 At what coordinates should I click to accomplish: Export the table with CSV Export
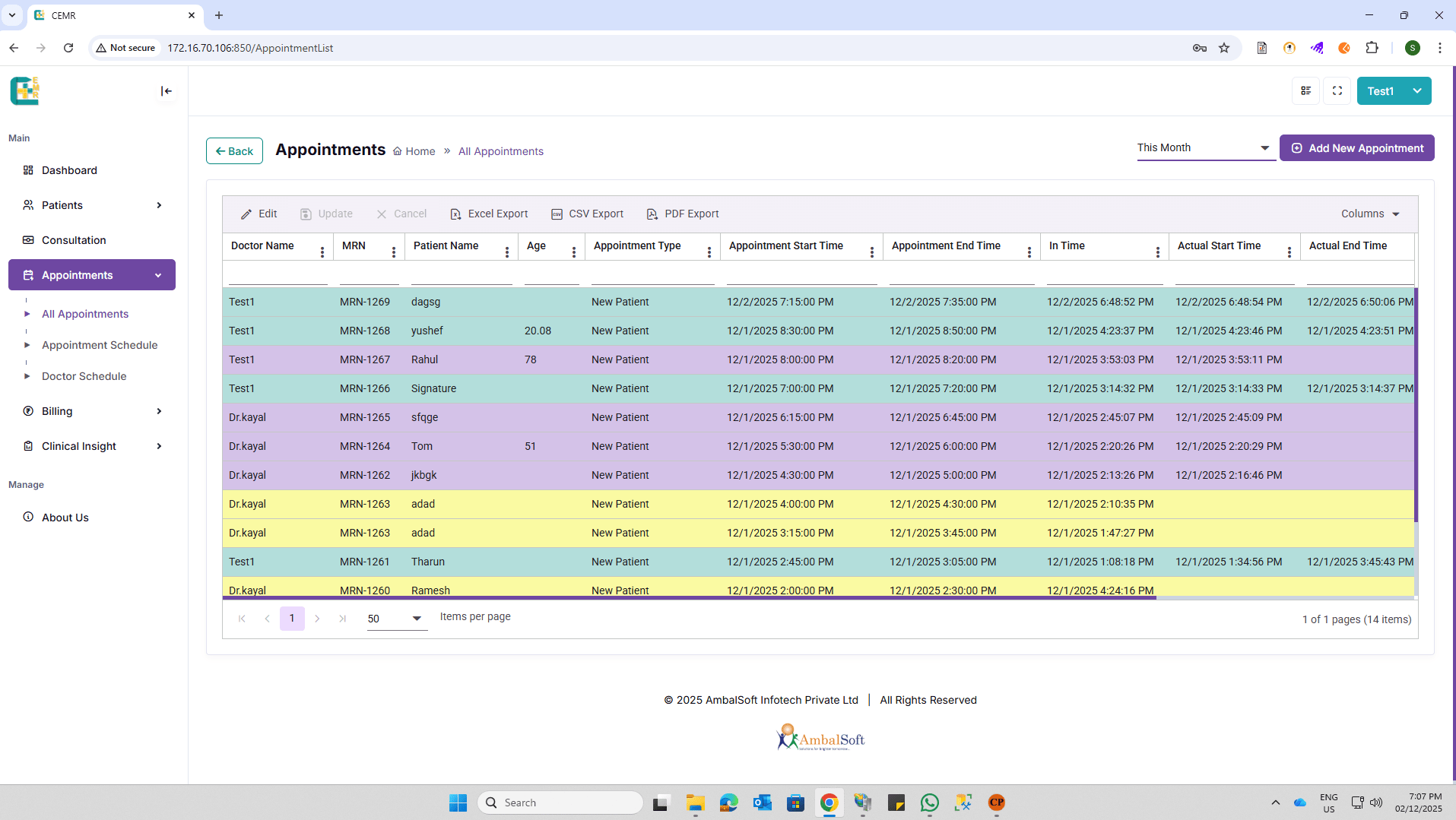click(587, 214)
